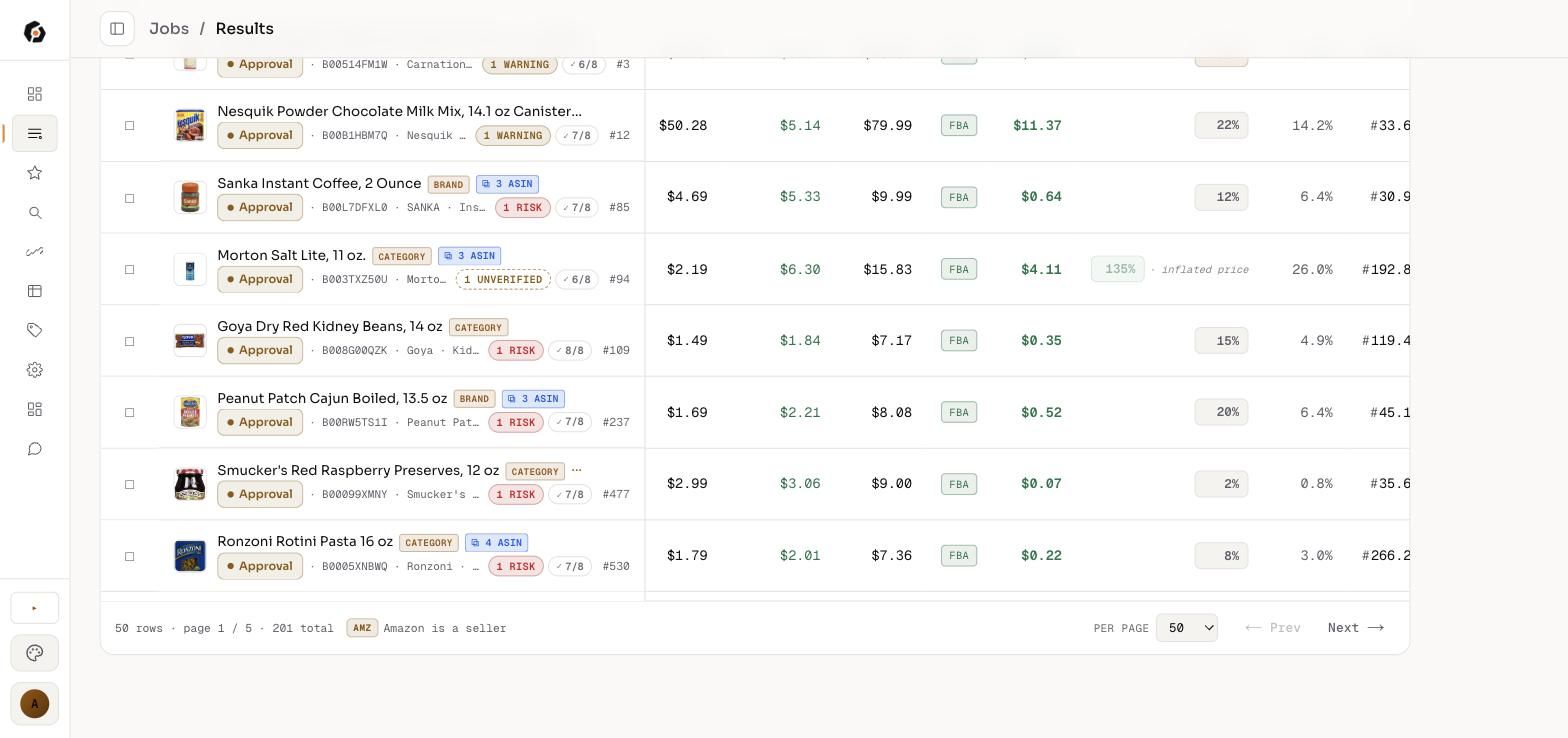Viewport: 1568px width, 738px height.
Task: Click the Prev page button
Action: click(x=1273, y=628)
